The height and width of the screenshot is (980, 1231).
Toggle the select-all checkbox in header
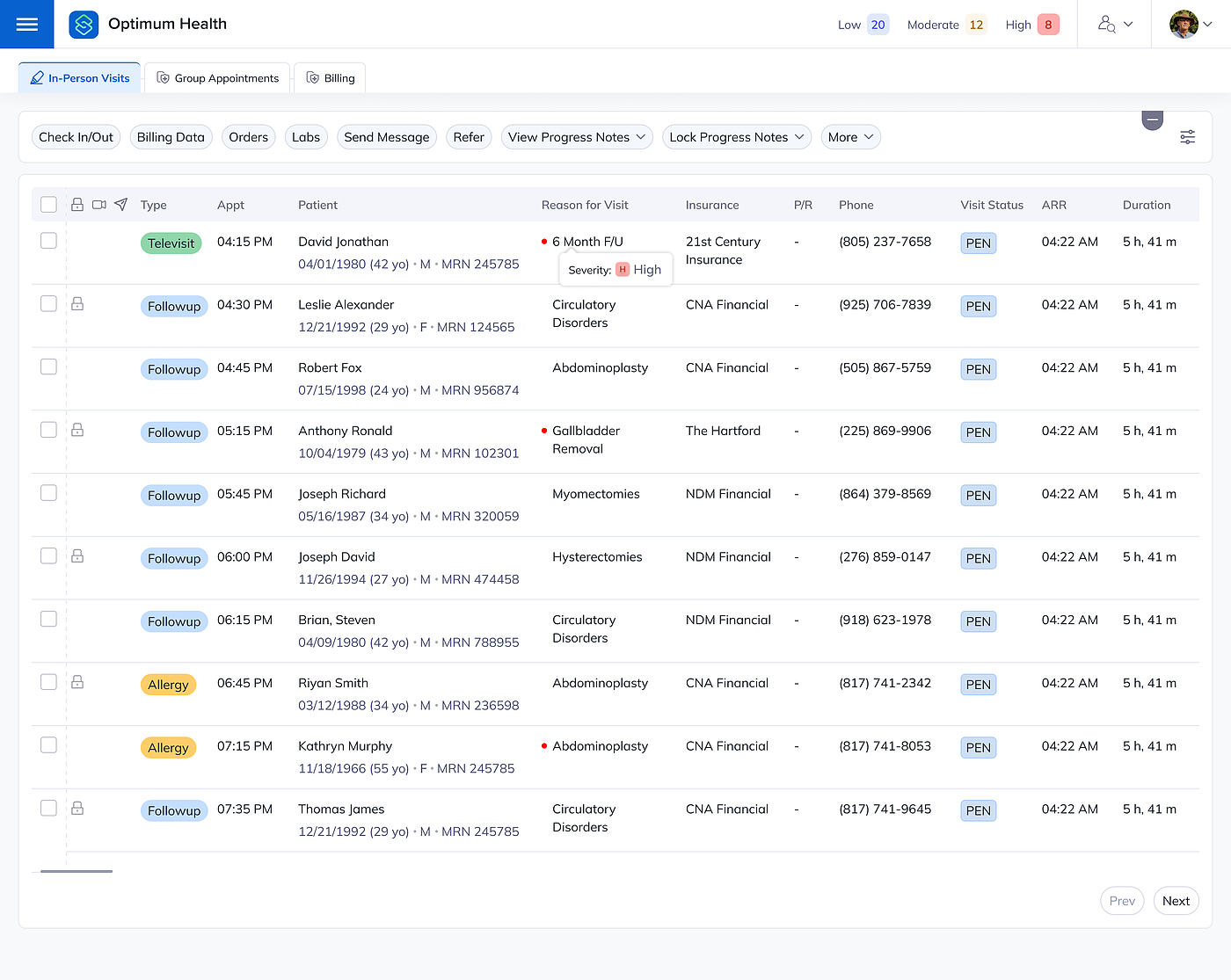pos(49,205)
